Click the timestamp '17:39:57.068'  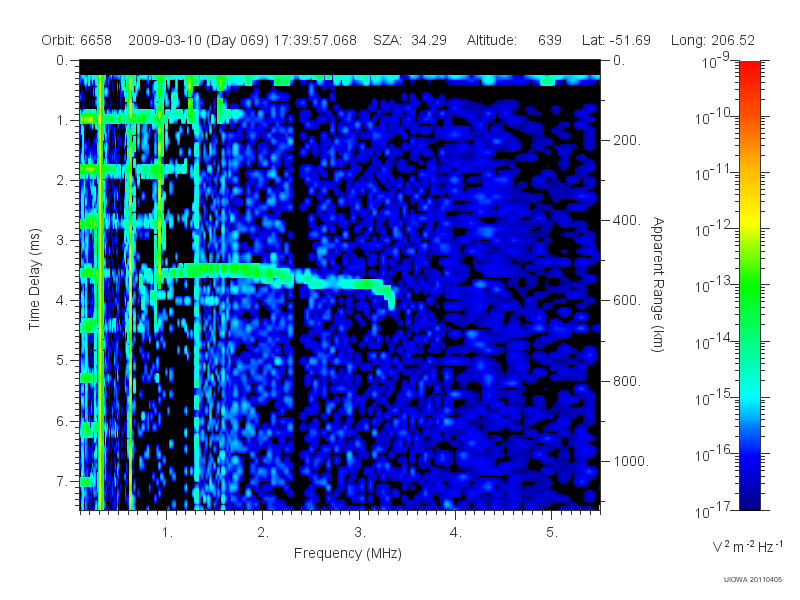(315, 40)
